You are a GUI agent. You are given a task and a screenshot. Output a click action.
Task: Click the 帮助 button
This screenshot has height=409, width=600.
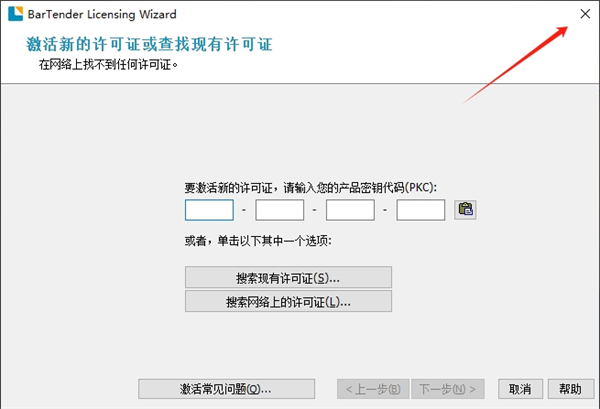[x=571, y=389]
